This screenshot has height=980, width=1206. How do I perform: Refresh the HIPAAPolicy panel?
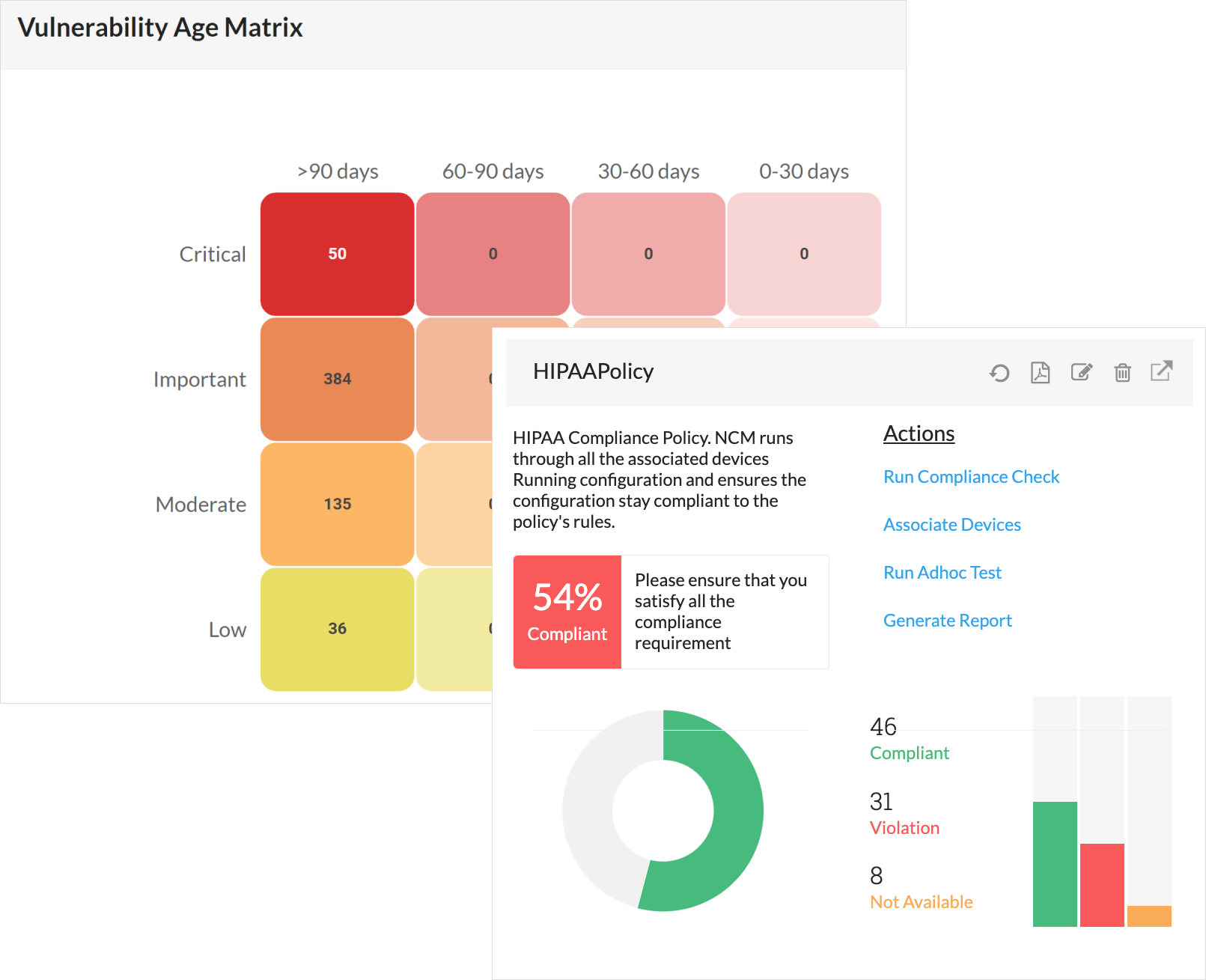[999, 372]
